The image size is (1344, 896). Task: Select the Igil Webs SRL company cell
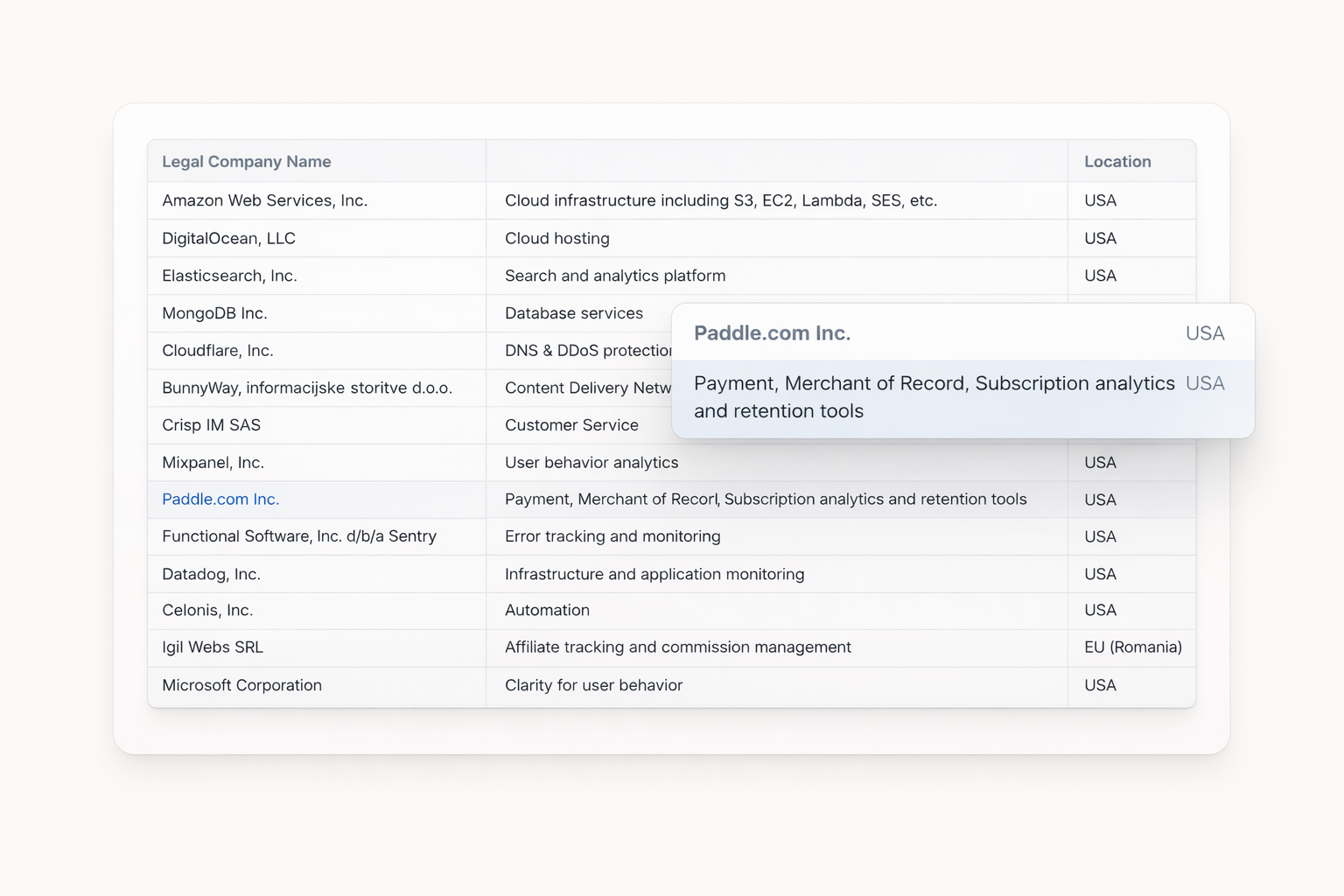213,647
